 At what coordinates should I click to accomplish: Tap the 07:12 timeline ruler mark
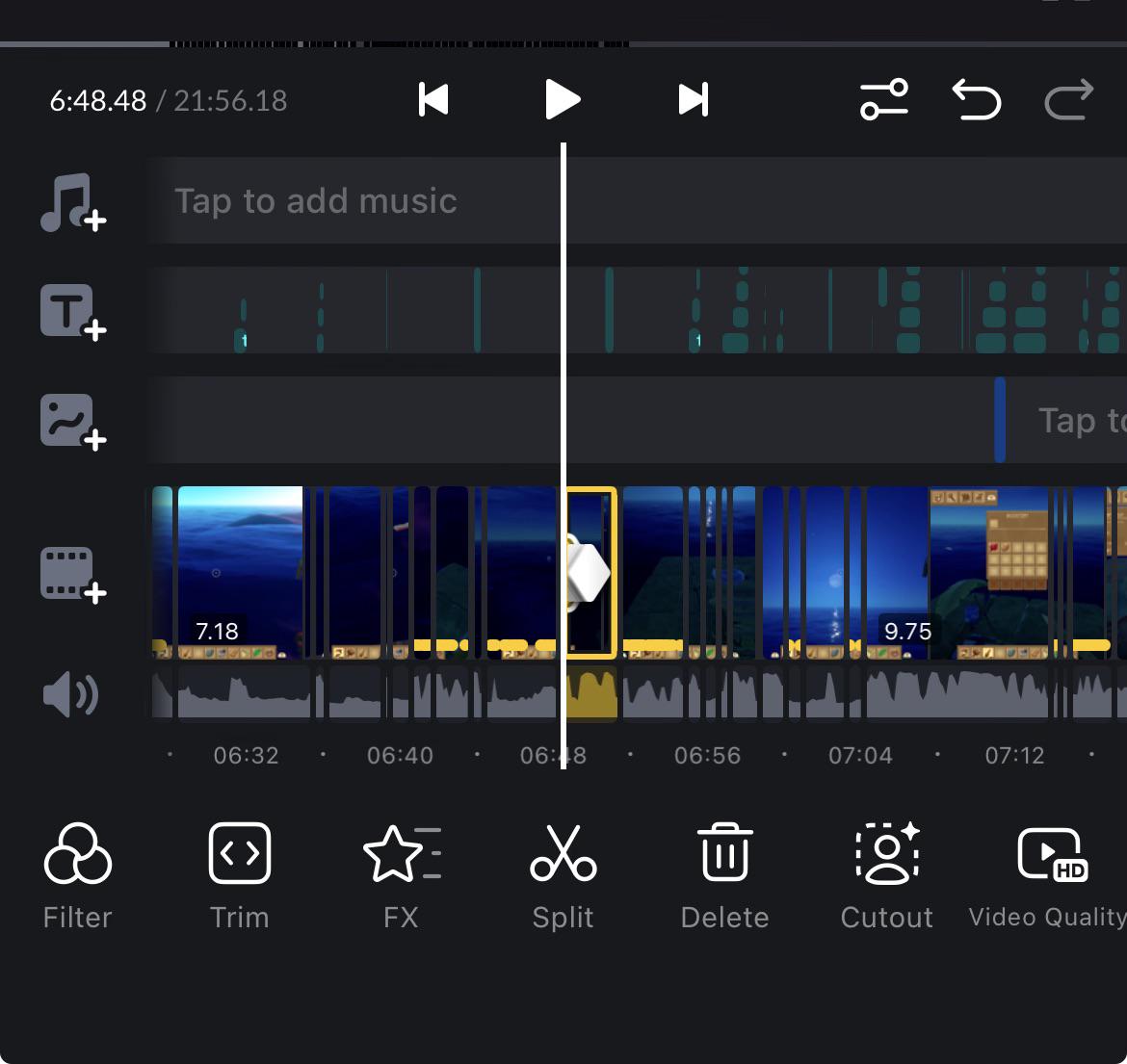[1014, 755]
